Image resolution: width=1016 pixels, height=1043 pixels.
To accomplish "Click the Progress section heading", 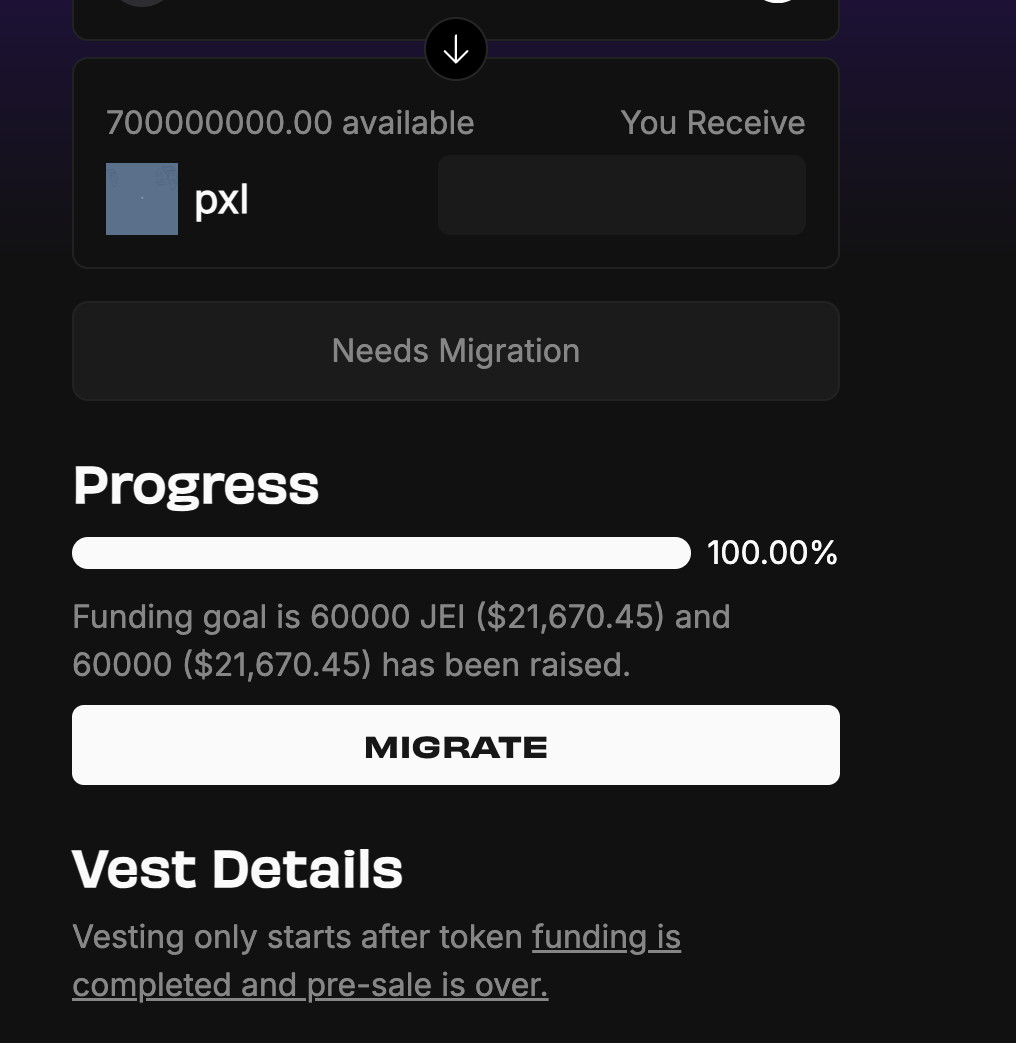I will (196, 485).
